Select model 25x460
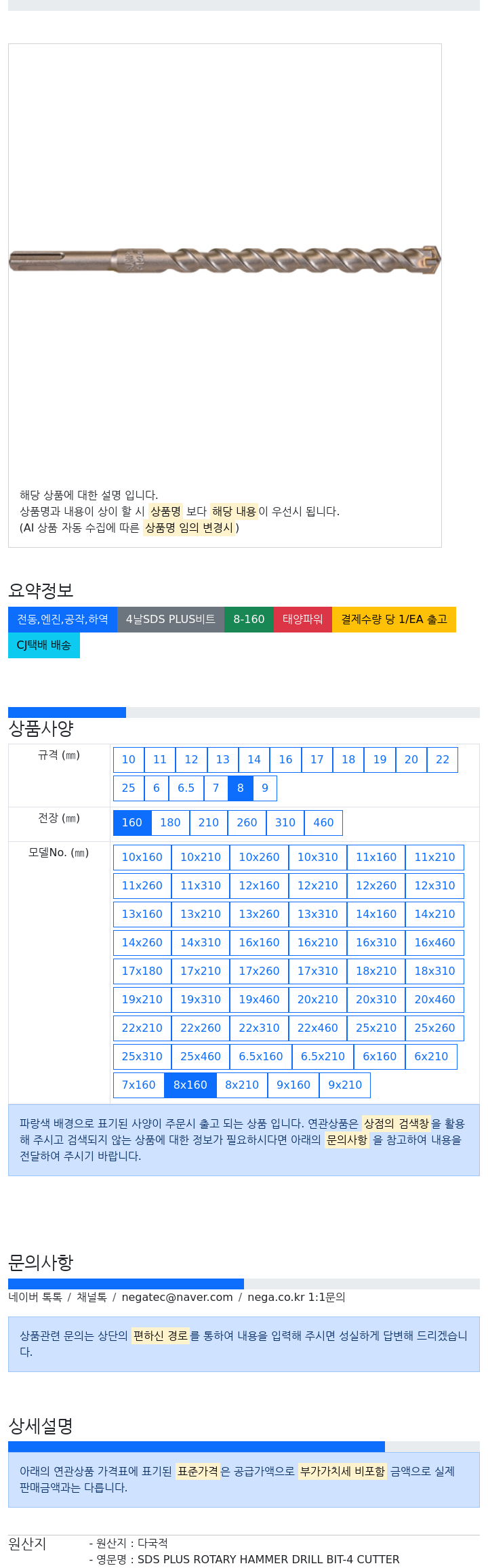488x1568 pixels. click(201, 1057)
